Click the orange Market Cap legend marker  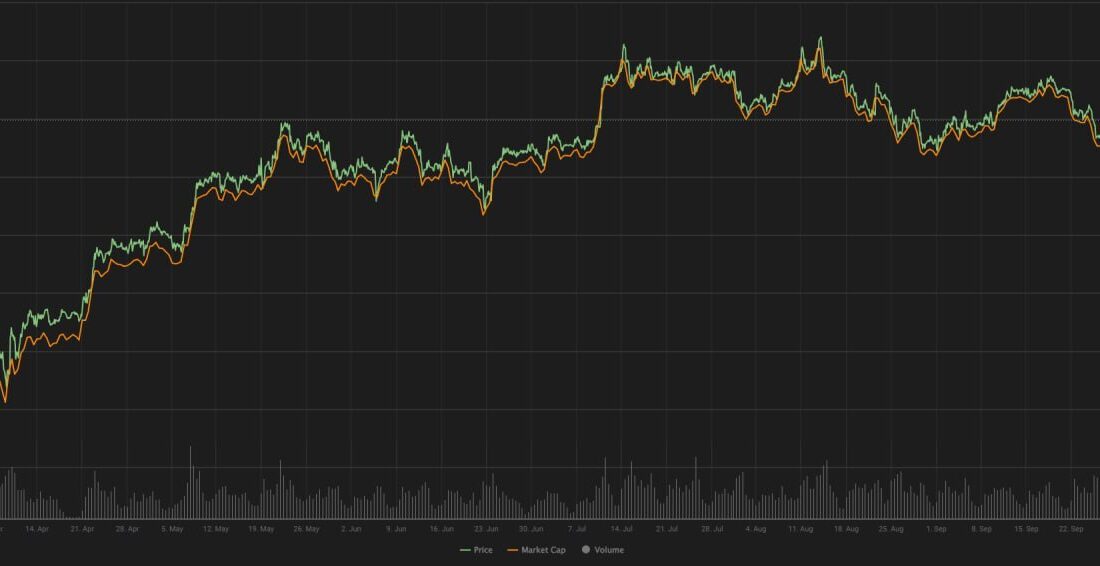click(513, 550)
